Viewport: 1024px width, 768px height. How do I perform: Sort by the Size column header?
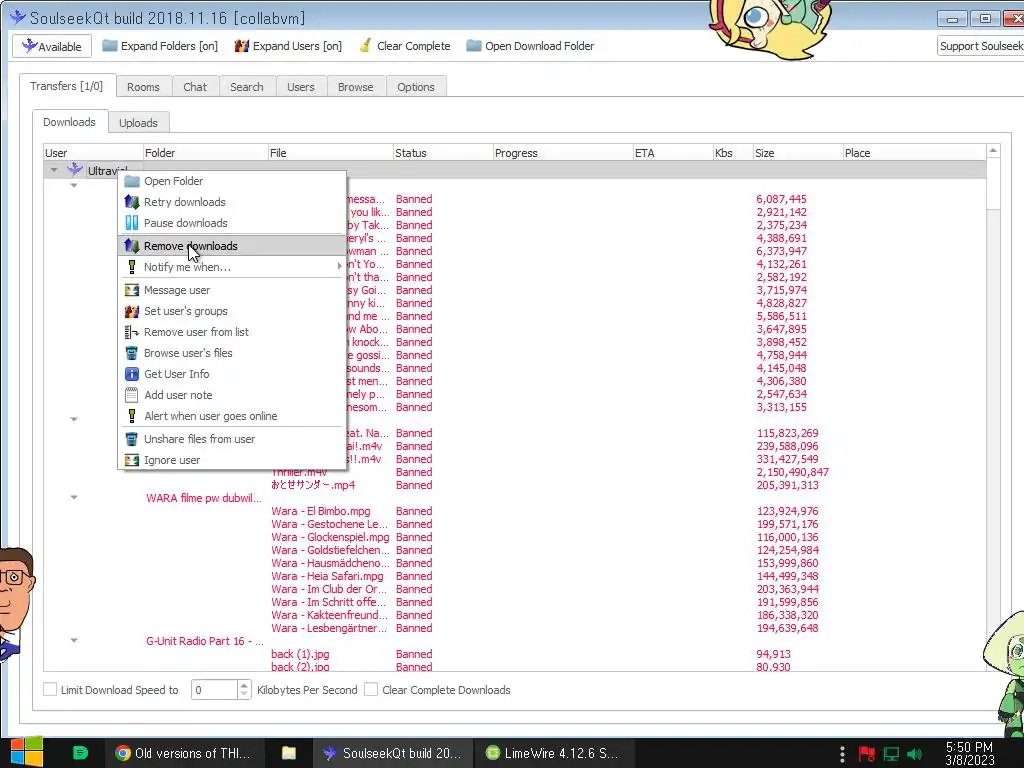point(797,153)
